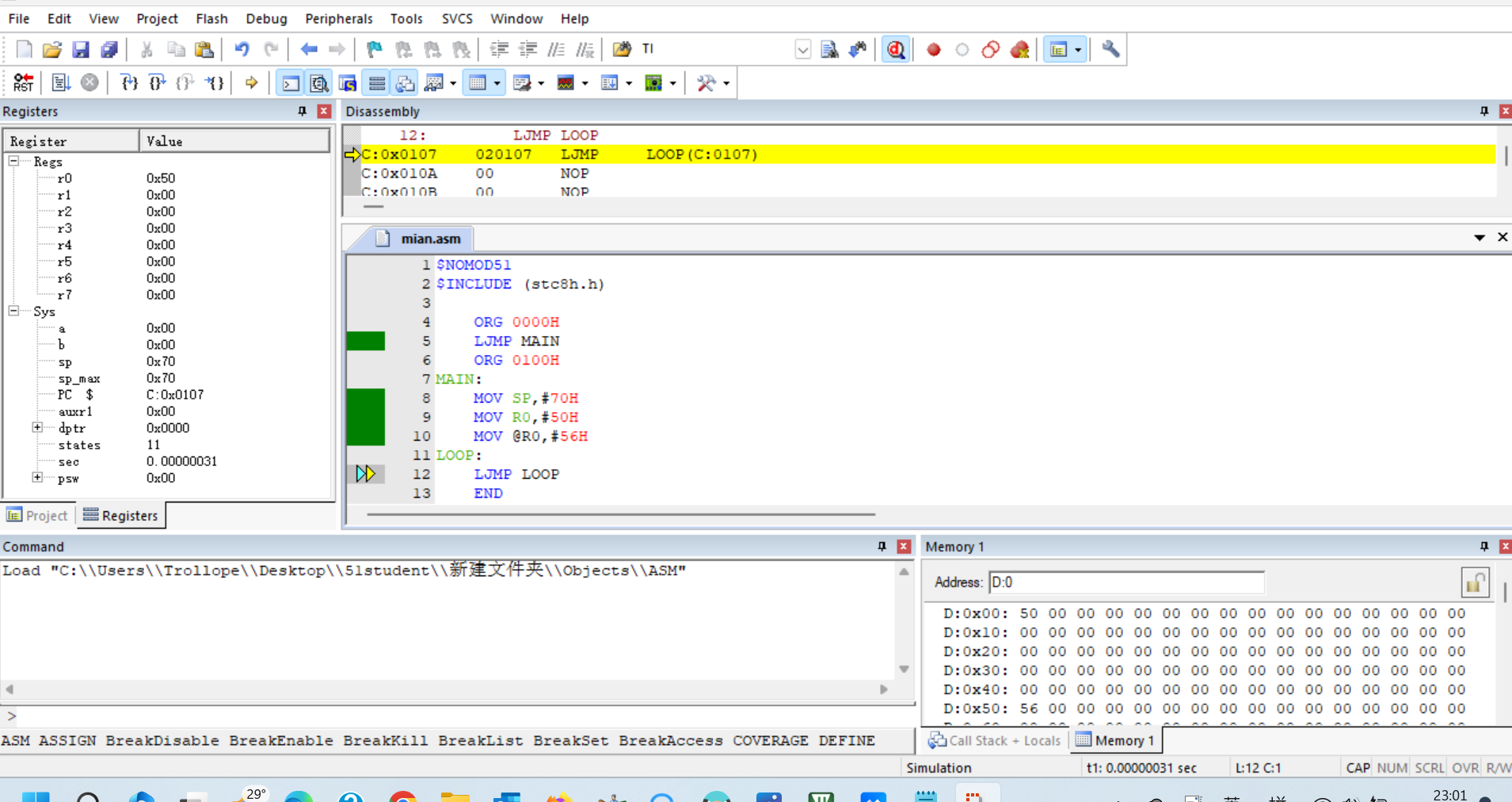Click the Step Into icon
1512x802 pixels.
[129, 82]
